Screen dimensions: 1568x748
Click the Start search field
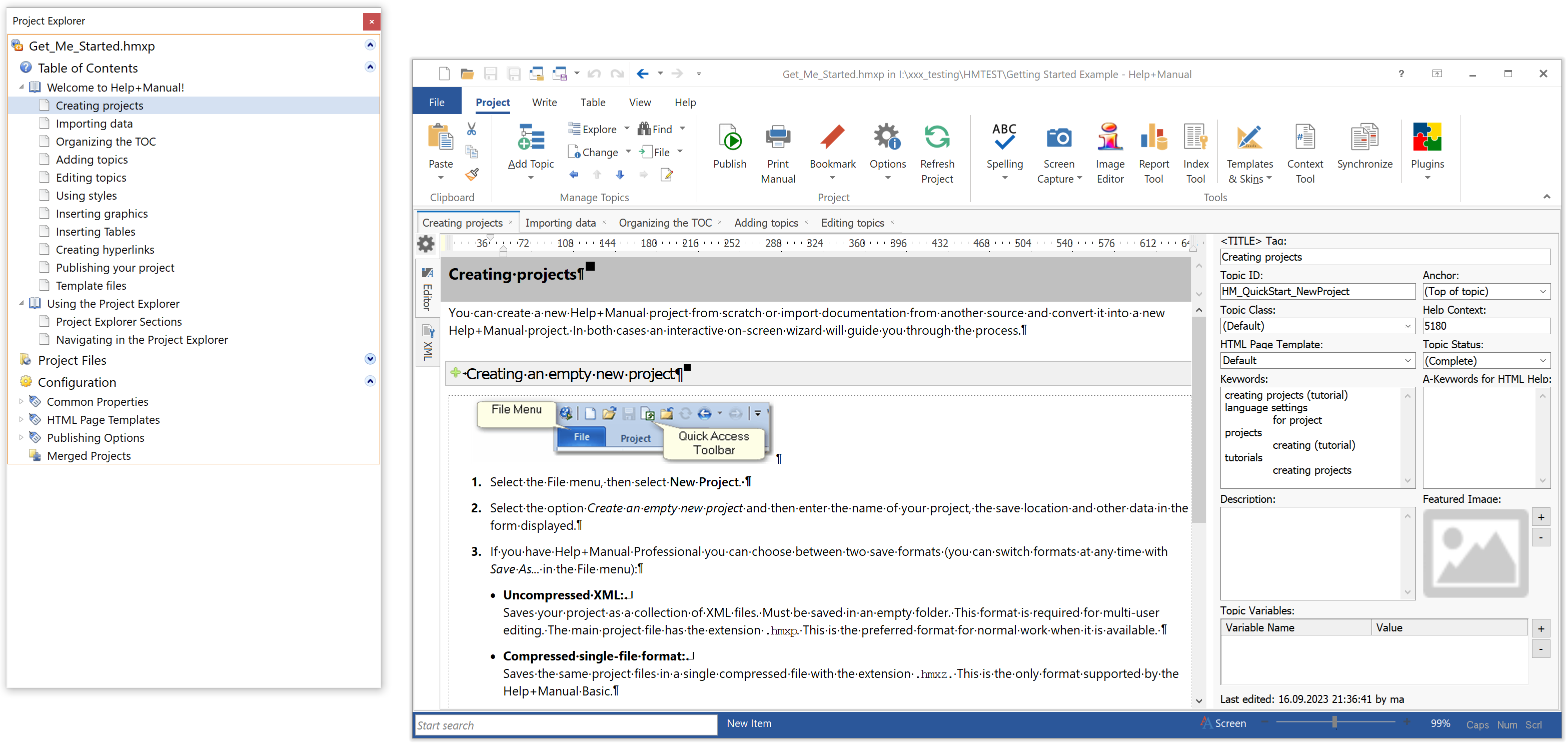[x=566, y=725]
